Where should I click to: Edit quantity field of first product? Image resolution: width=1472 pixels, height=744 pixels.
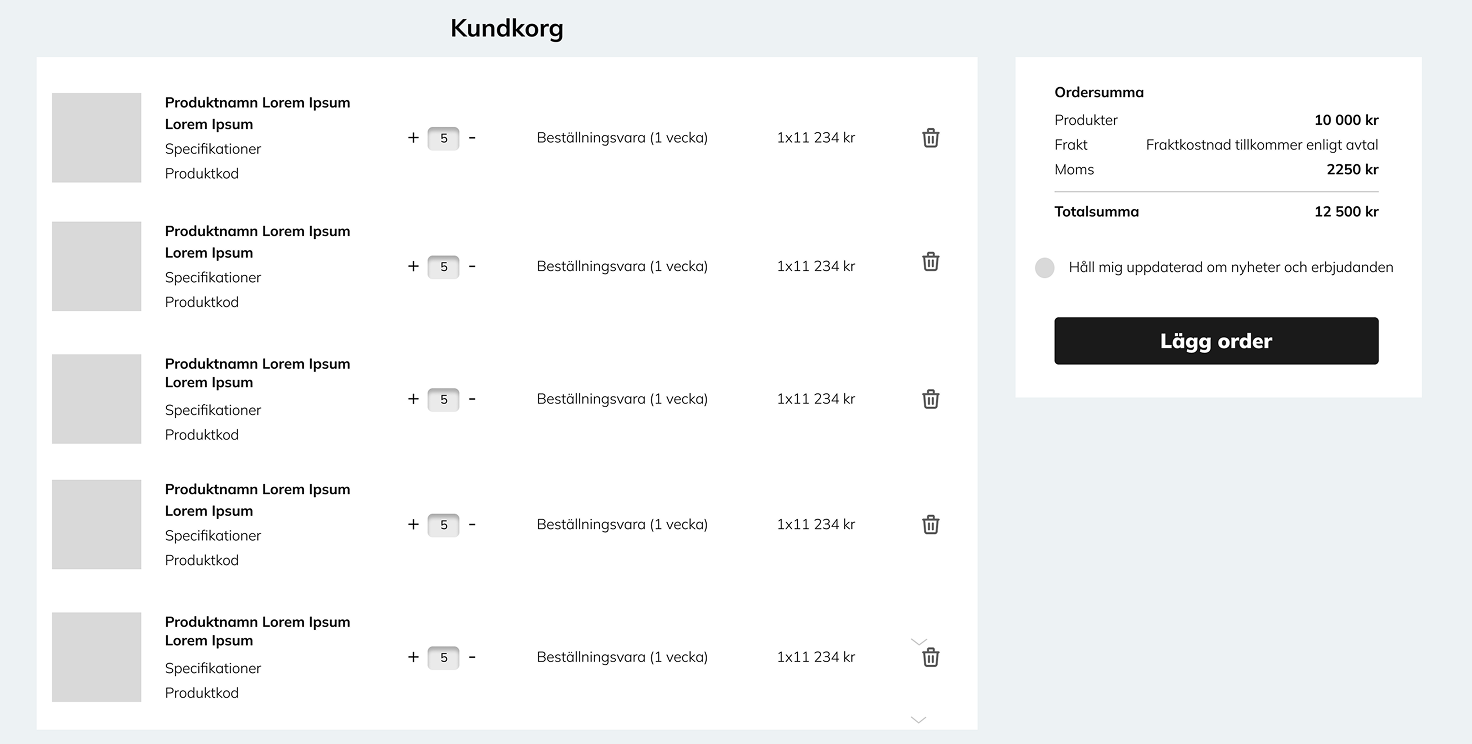click(444, 138)
